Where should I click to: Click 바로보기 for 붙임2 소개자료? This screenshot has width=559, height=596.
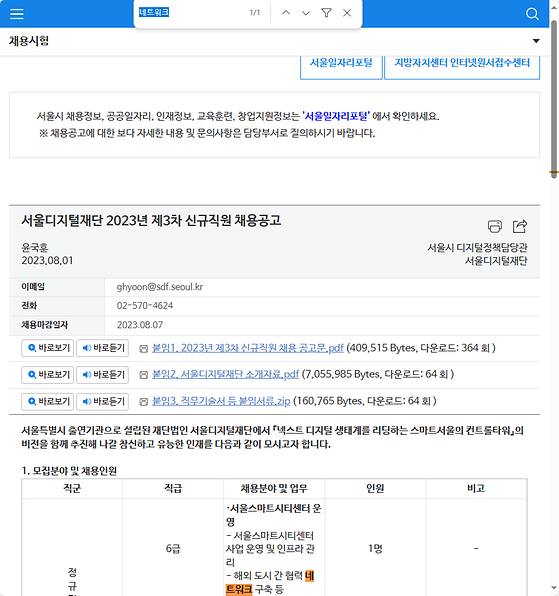pos(48,375)
